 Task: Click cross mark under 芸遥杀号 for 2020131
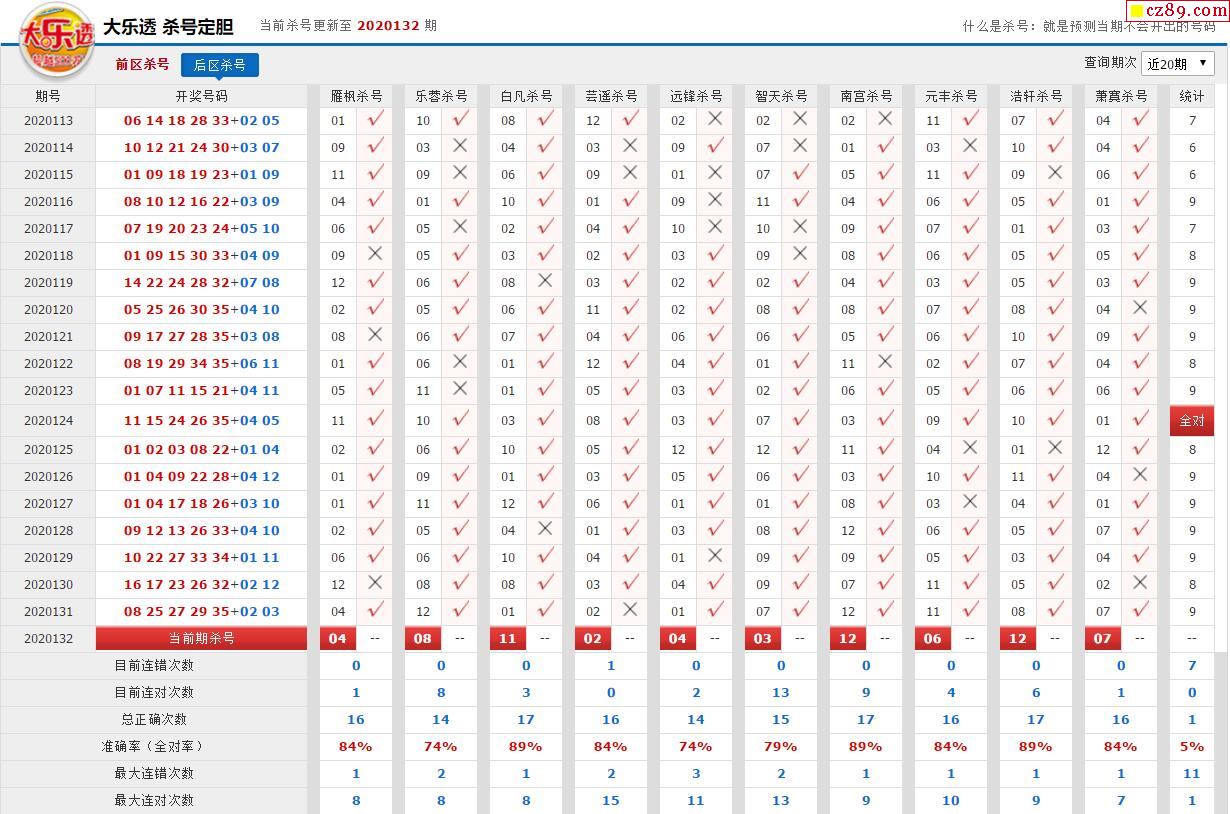(x=630, y=610)
